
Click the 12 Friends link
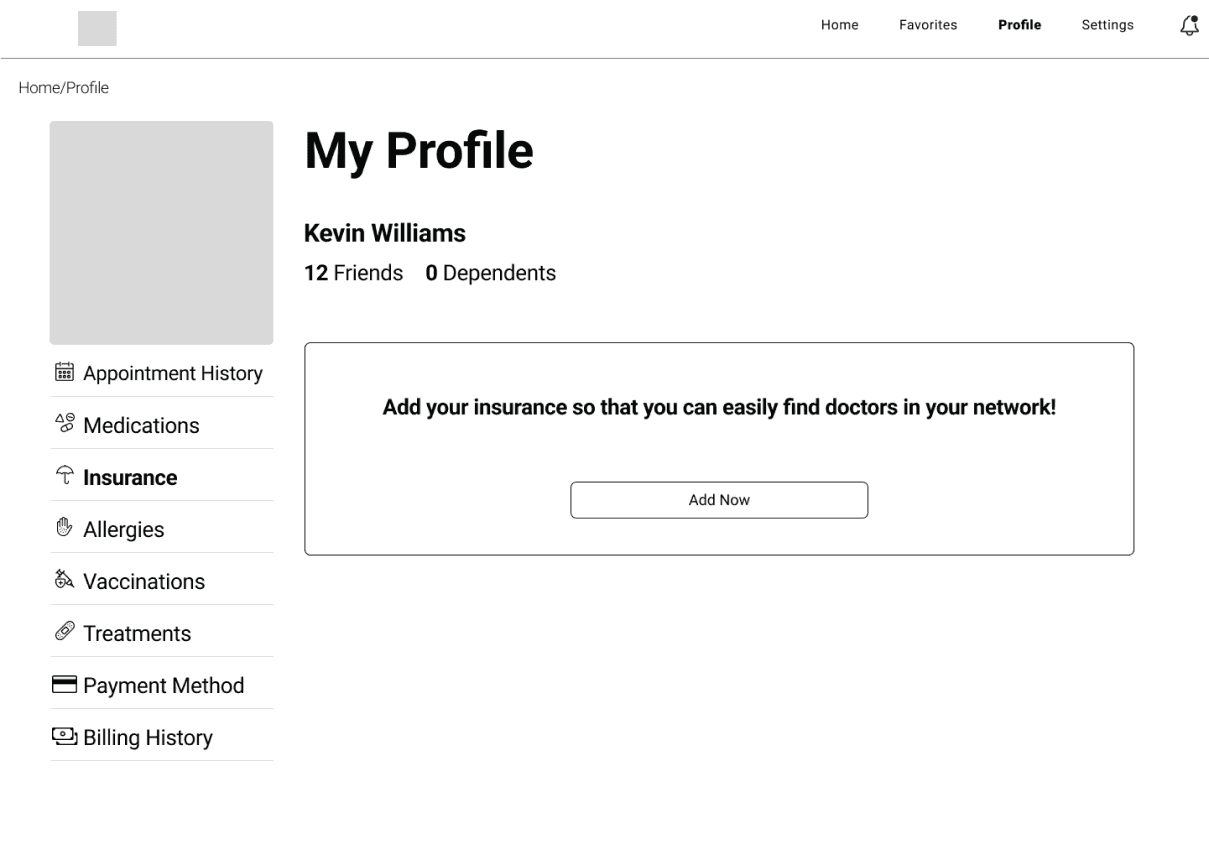pos(354,273)
